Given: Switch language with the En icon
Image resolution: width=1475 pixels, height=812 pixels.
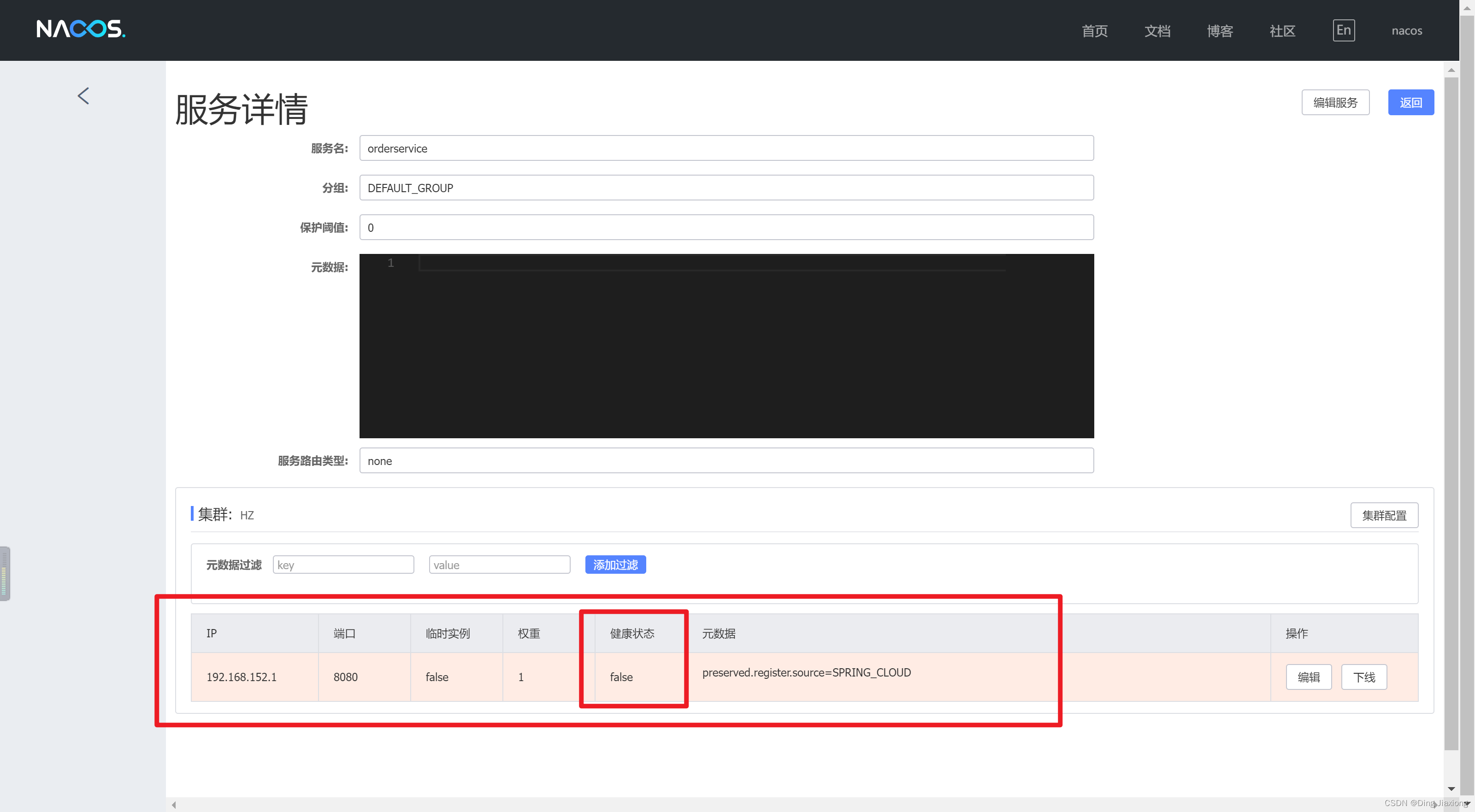Looking at the screenshot, I should pos(1343,30).
